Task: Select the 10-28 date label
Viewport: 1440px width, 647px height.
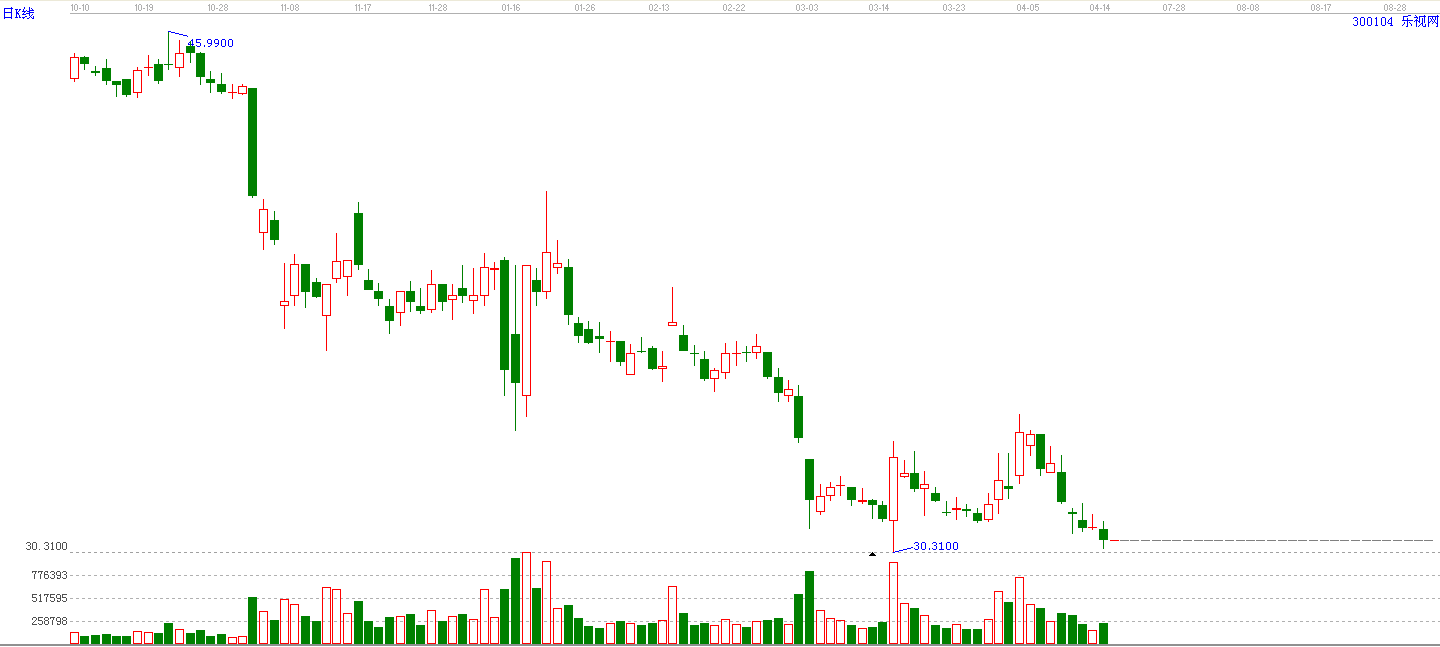Action: point(218,7)
